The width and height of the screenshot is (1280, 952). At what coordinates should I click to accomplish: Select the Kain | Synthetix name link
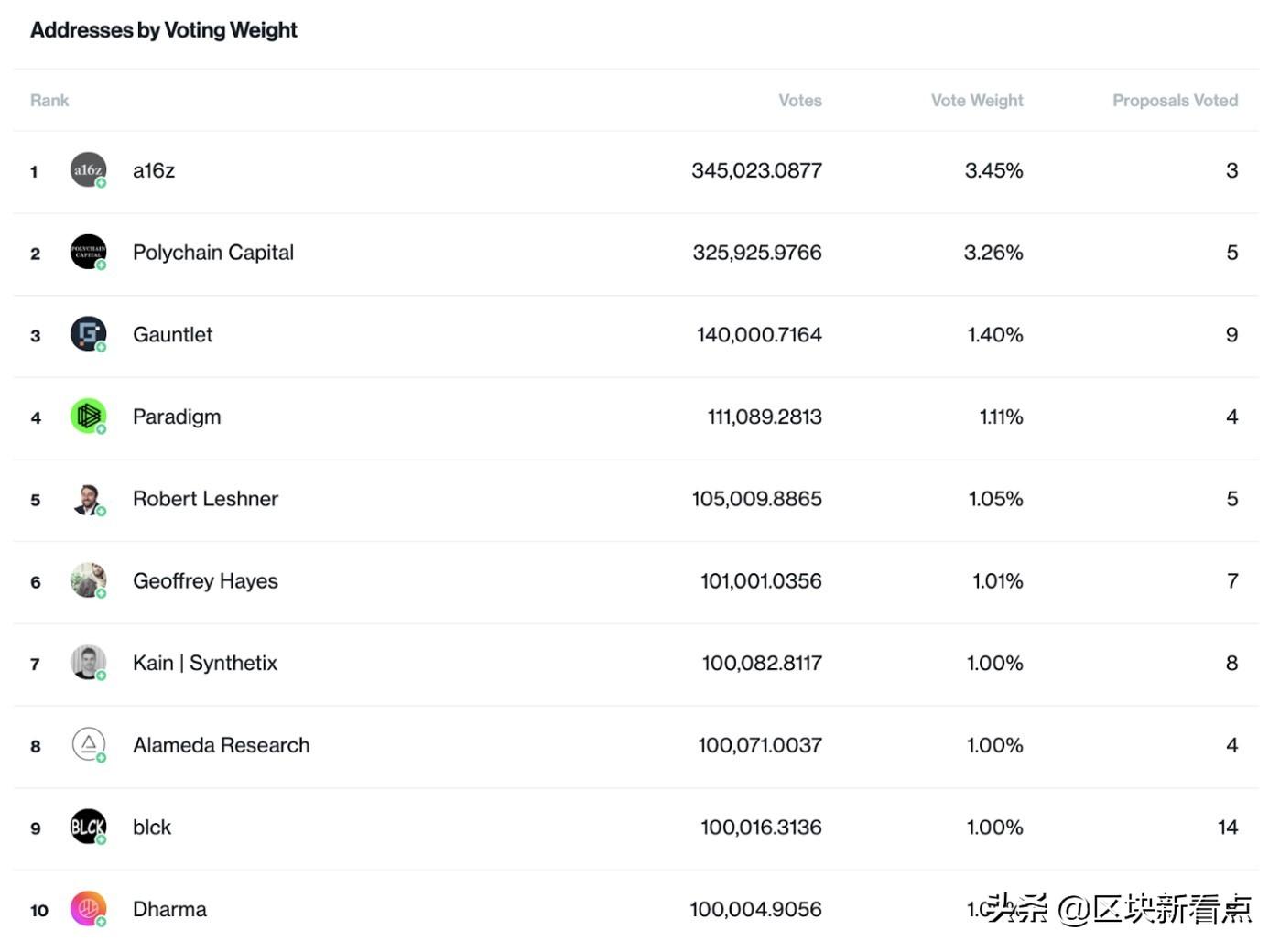[205, 663]
